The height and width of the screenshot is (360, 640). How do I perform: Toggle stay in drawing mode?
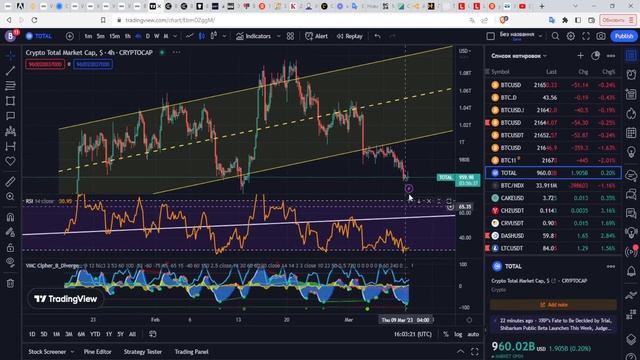10,232
